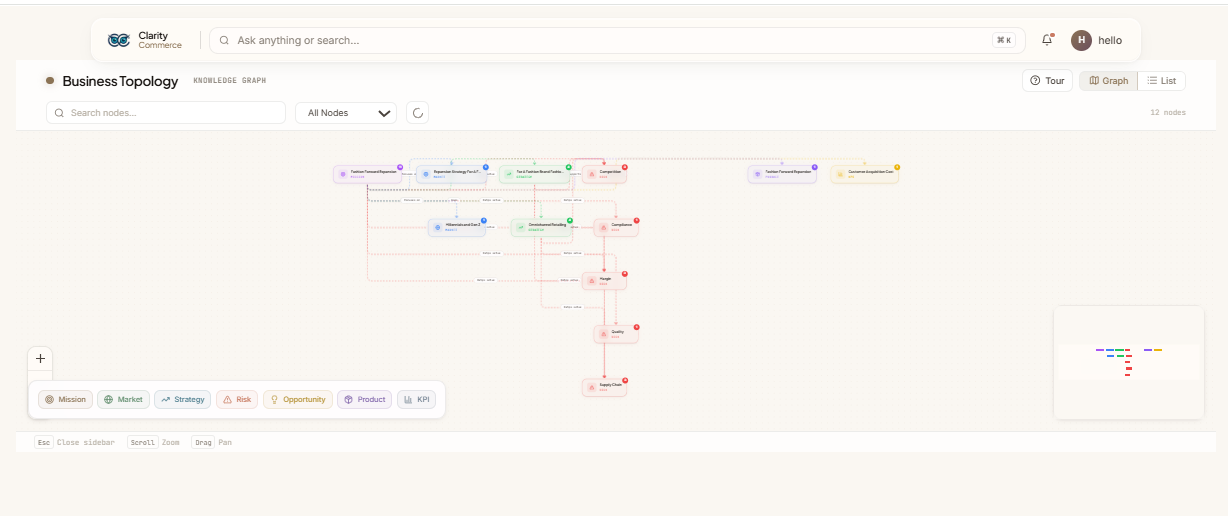Click the Business Topology heading
1228x516 pixels.
coord(120,81)
